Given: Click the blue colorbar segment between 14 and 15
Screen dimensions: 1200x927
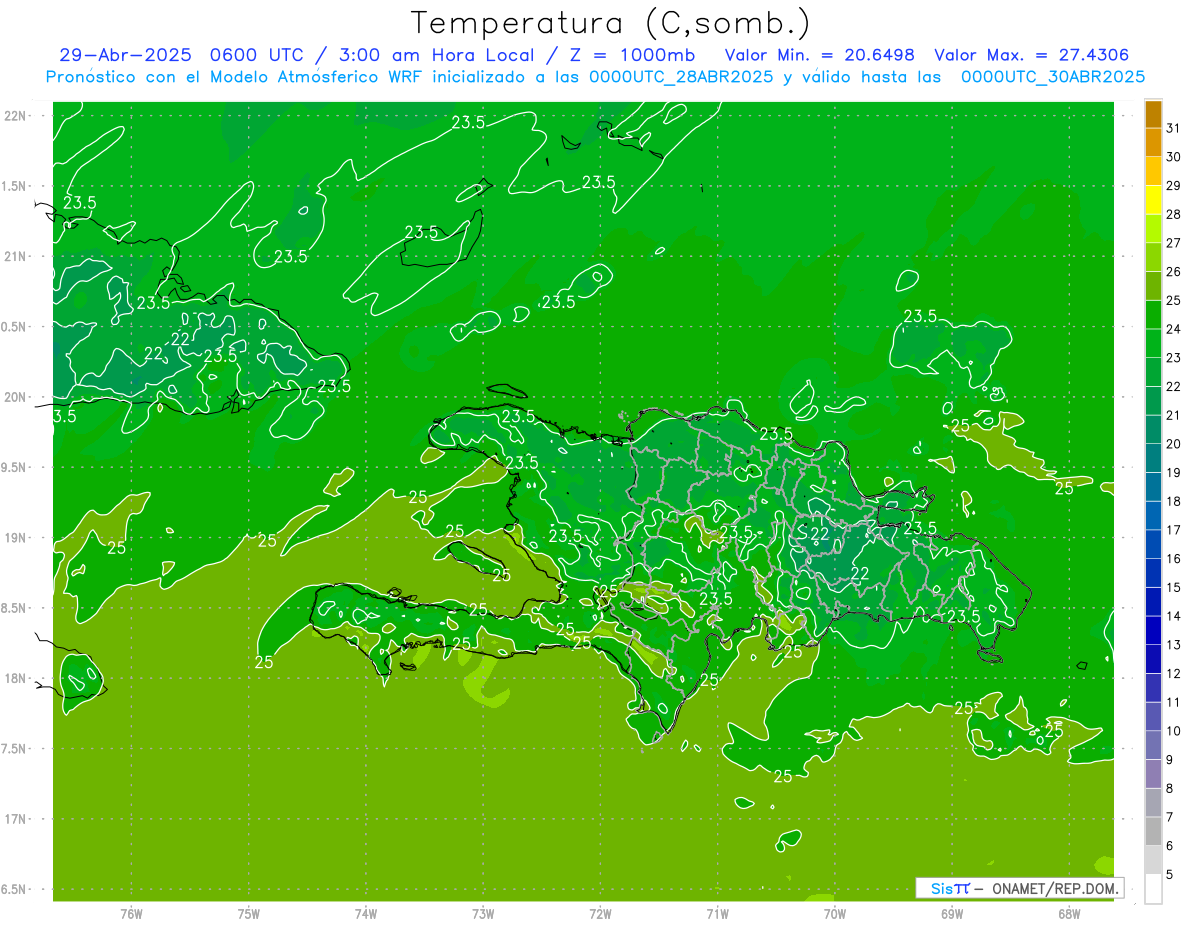Looking at the screenshot, I should [x=1153, y=602].
